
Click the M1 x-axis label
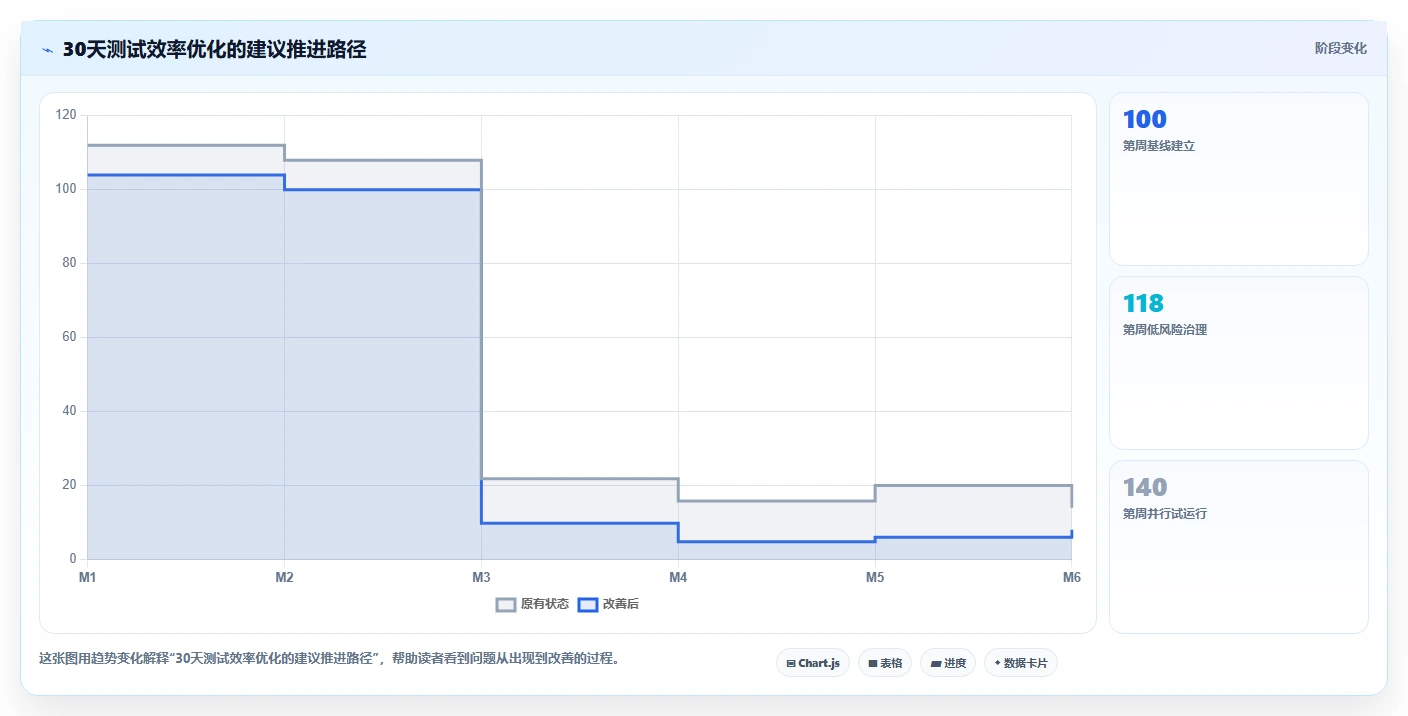(88, 577)
